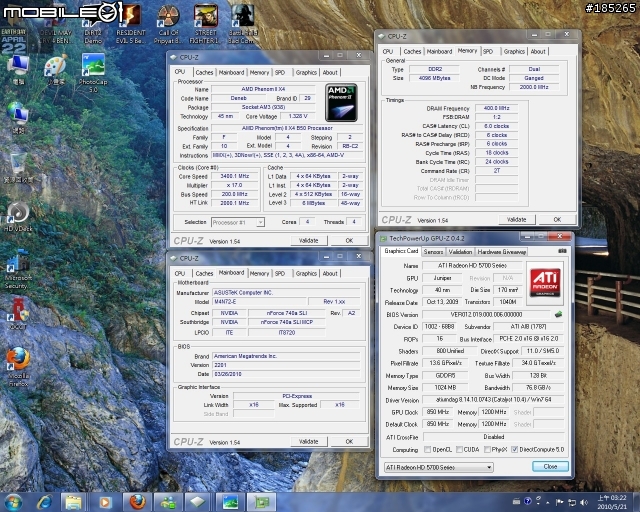
Task: Enable the CUDA checkbox in GPU-Z
Action: [x=459, y=450]
